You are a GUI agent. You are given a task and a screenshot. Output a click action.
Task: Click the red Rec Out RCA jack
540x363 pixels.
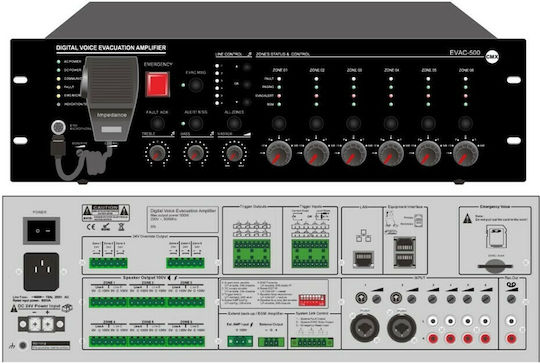coord(511,339)
